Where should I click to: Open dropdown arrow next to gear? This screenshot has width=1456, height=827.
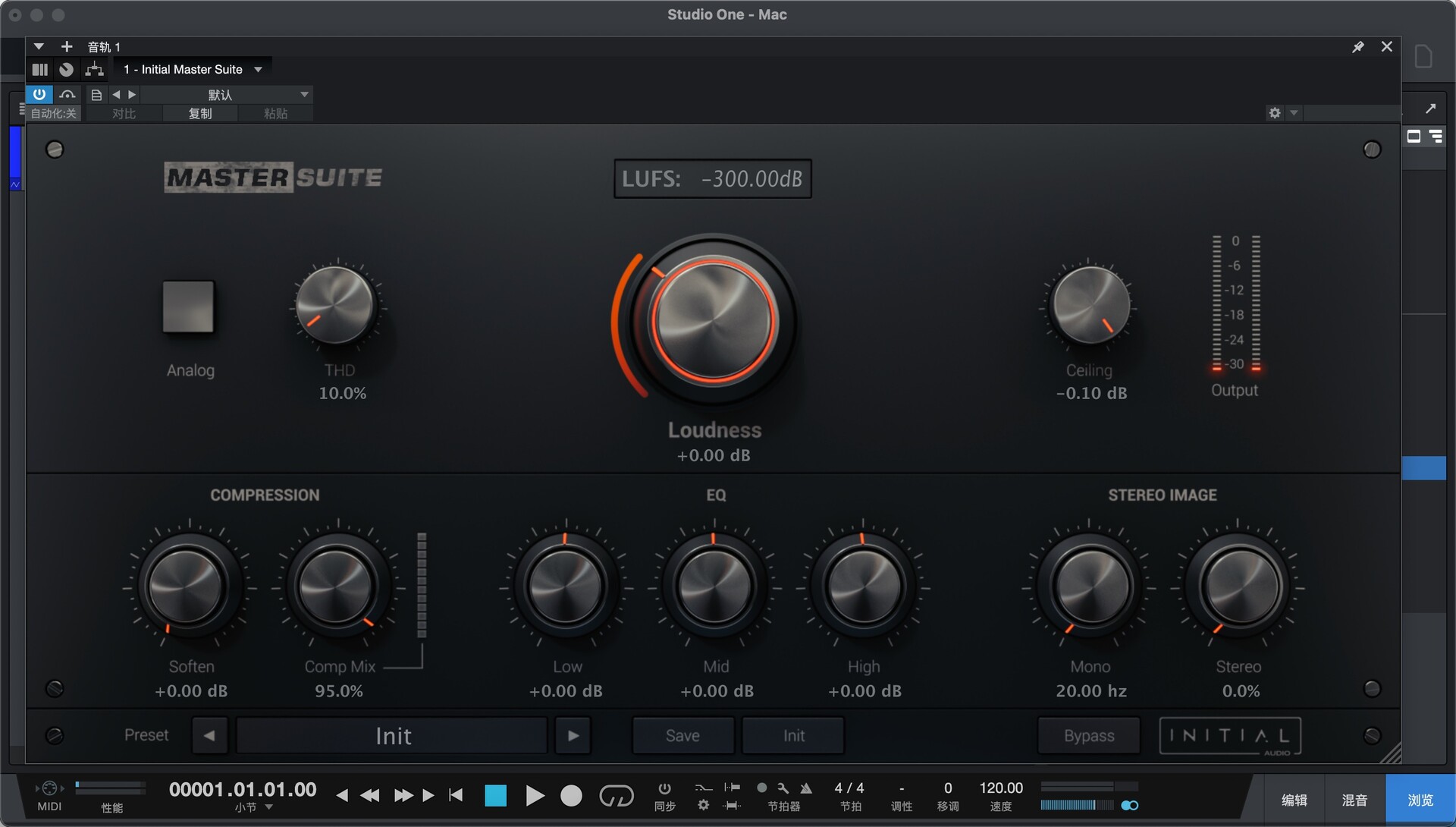pos(1294,113)
